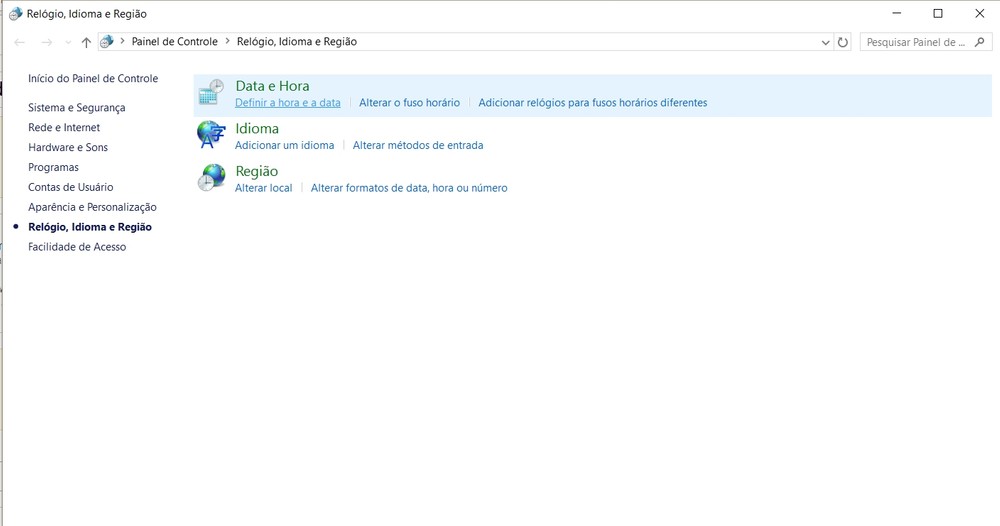Open the Idioma globe icon
This screenshot has height=526, width=1000.
click(211, 135)
